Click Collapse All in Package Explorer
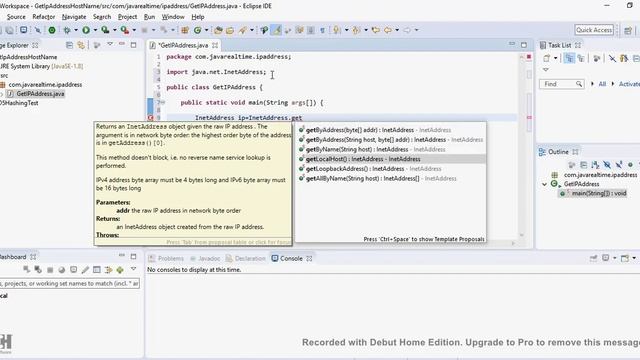640x360 pixels. [x=69, y=45]
